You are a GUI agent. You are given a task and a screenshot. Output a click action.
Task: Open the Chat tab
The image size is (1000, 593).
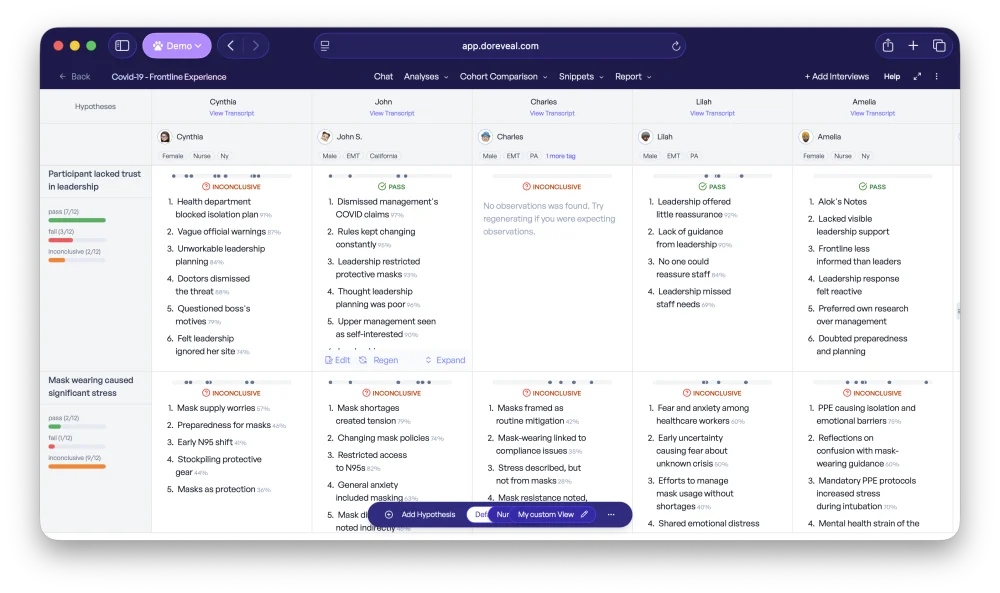(x=383, y=77)
